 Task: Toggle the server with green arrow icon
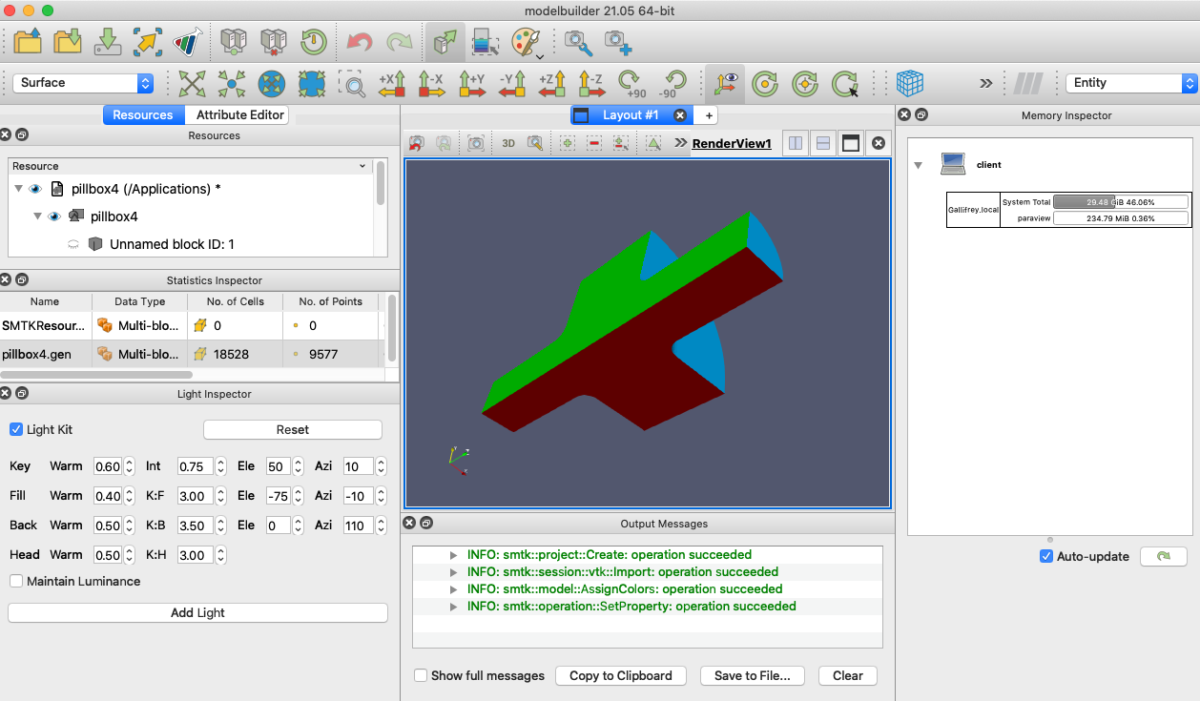[444, 42]
